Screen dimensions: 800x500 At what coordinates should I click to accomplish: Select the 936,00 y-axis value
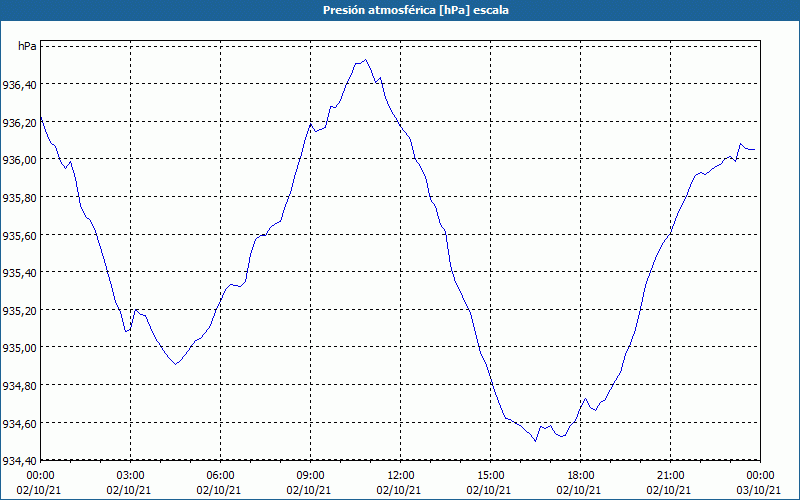(19, 160)
